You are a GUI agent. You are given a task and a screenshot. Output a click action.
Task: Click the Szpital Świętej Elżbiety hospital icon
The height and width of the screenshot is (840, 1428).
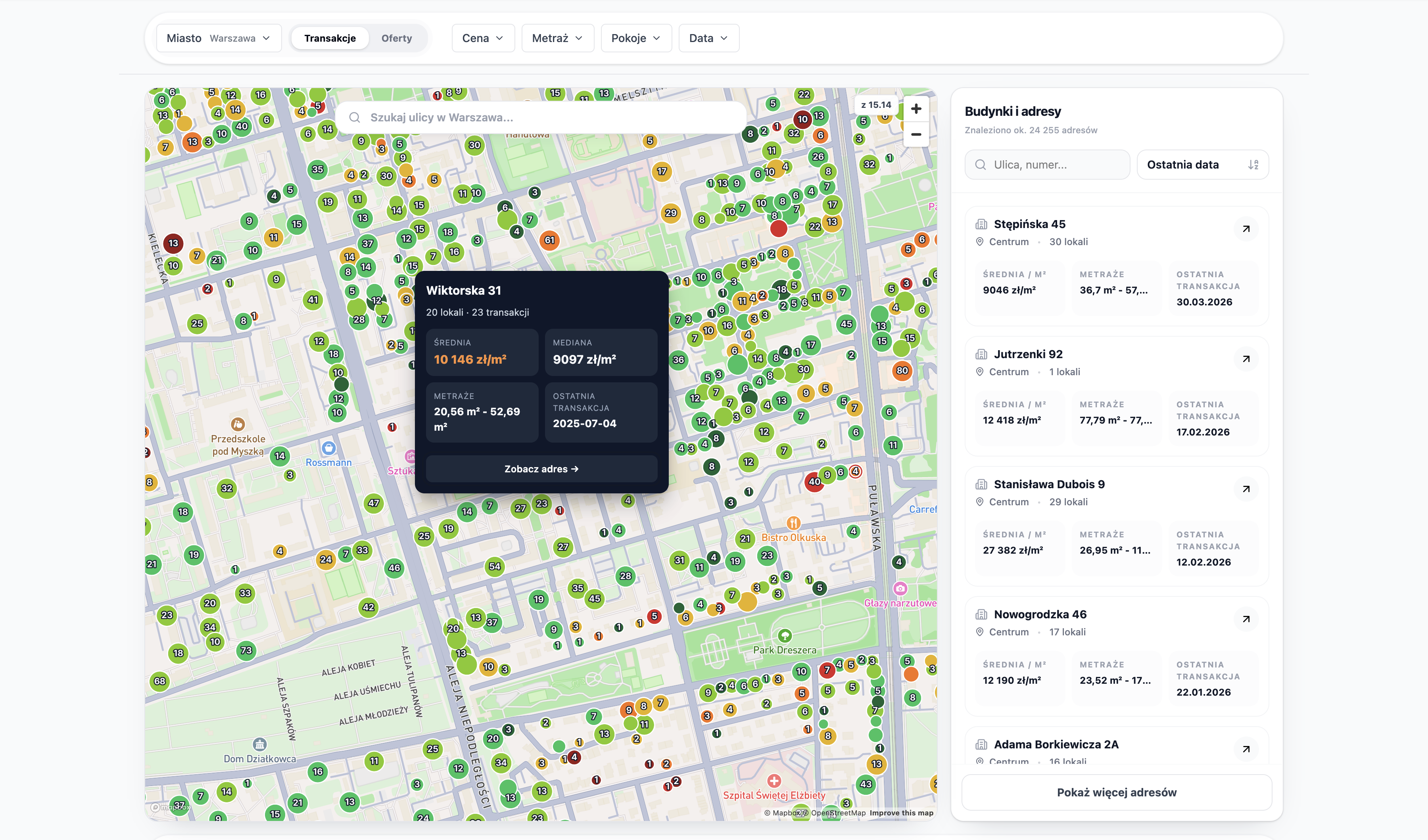pyautogui.click(x=774, y=781)
